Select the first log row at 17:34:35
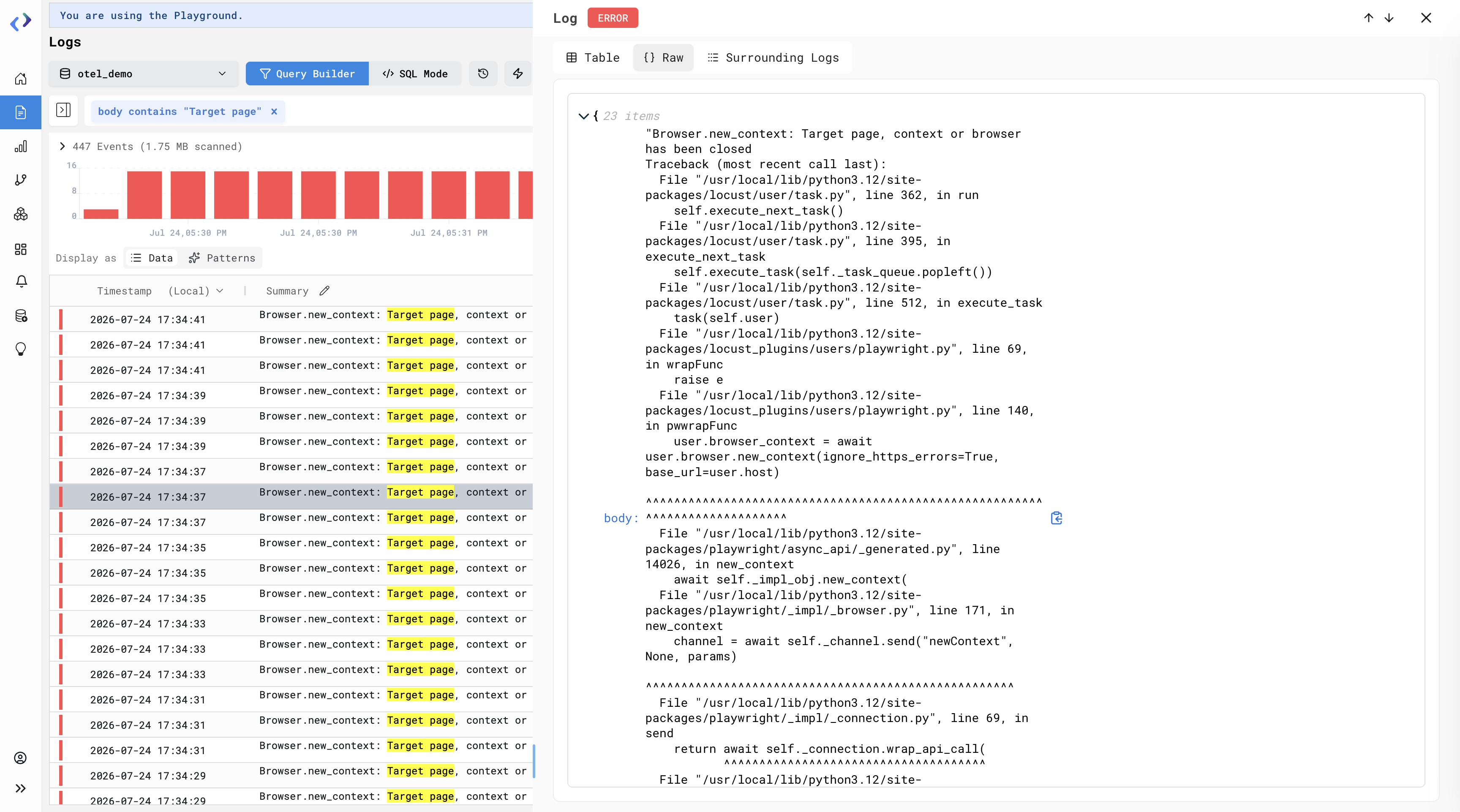The width and height of the screenshot is (1460, 812). (x=291, y=548)
